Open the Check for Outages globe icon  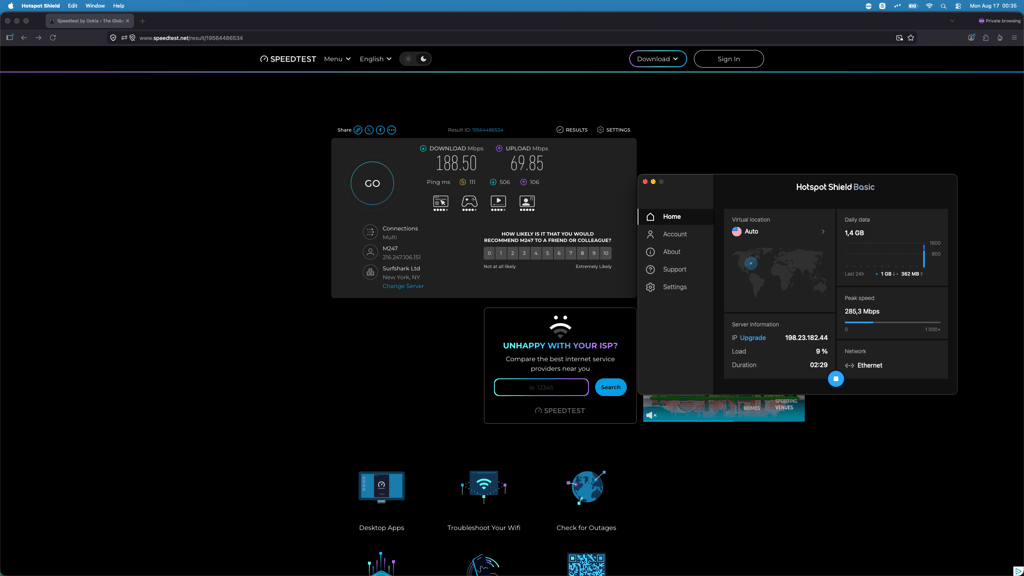click(x=586, y=487)
